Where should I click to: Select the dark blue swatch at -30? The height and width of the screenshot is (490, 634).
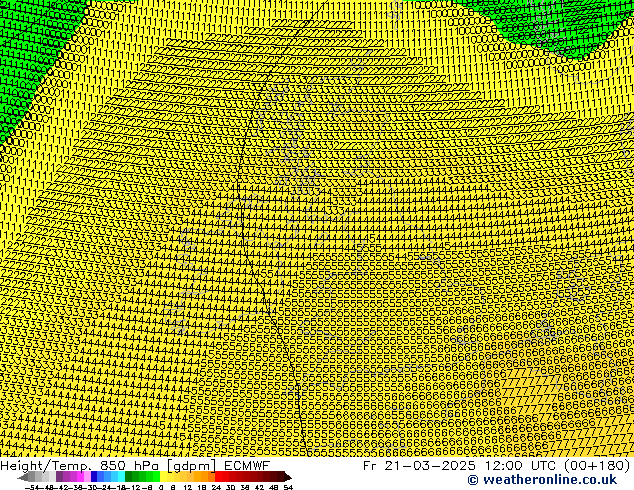(94, 477)
